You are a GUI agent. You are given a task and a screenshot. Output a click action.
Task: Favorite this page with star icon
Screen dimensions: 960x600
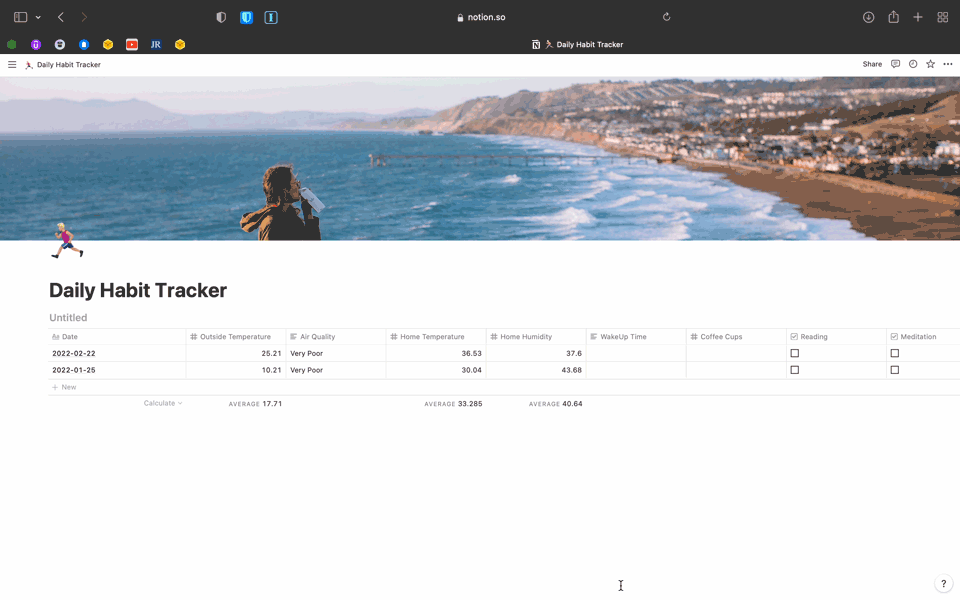coord(930,64)
